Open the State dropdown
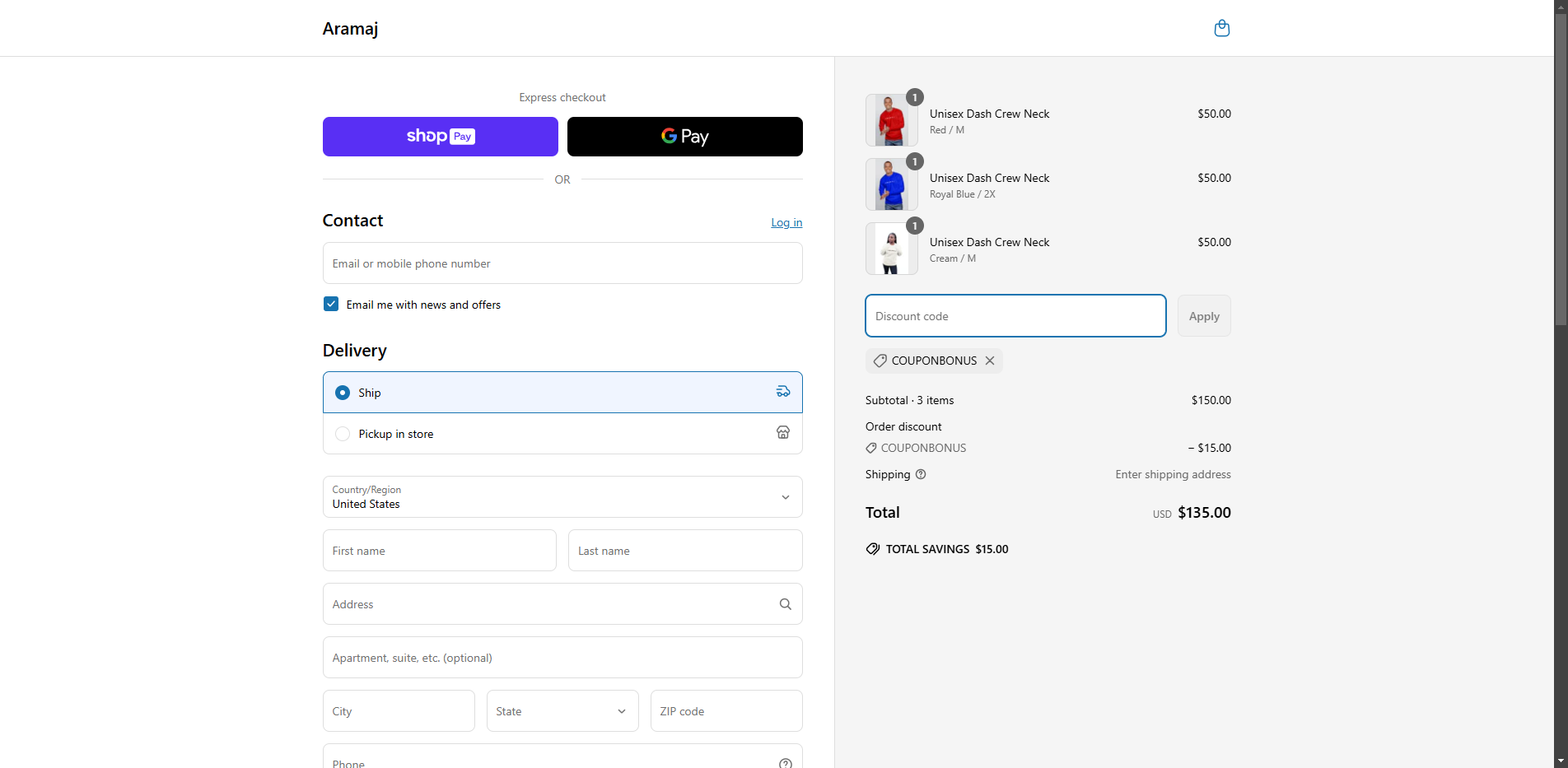The width and height of the screenshot is (1568, 768). point(562,711)
